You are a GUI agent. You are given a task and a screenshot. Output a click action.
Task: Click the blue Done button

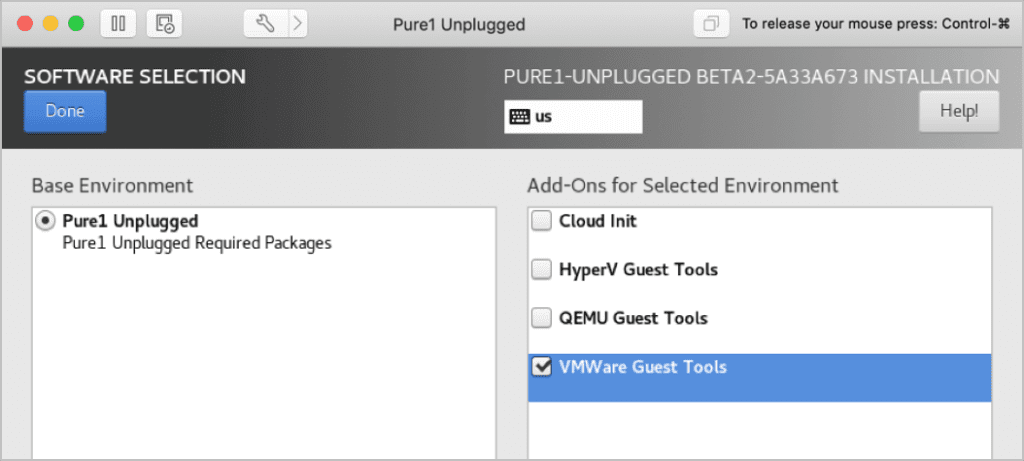click(x=65, y=111)
